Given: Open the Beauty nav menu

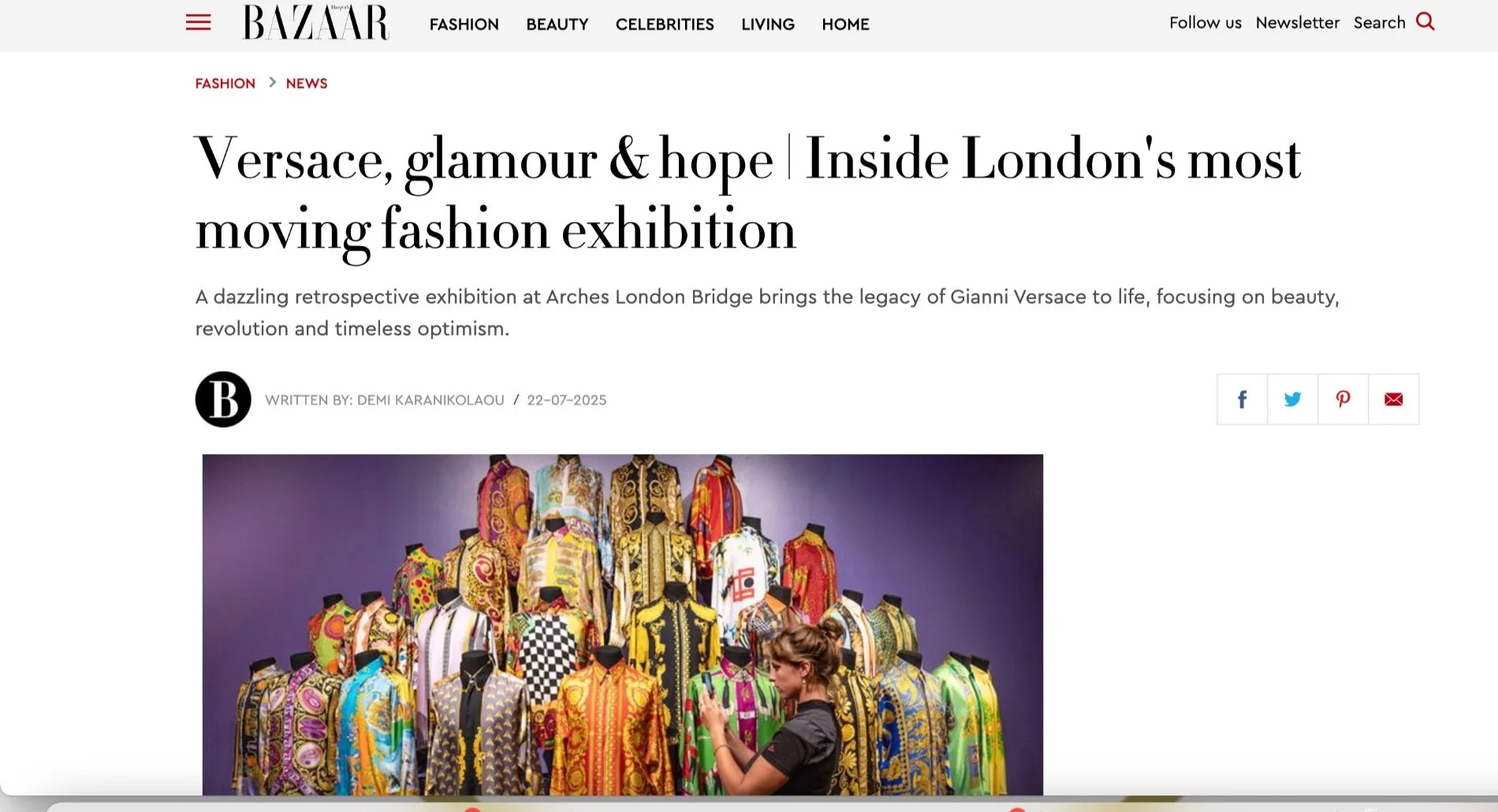Looking at the screenshot, I should pos(557,24).
